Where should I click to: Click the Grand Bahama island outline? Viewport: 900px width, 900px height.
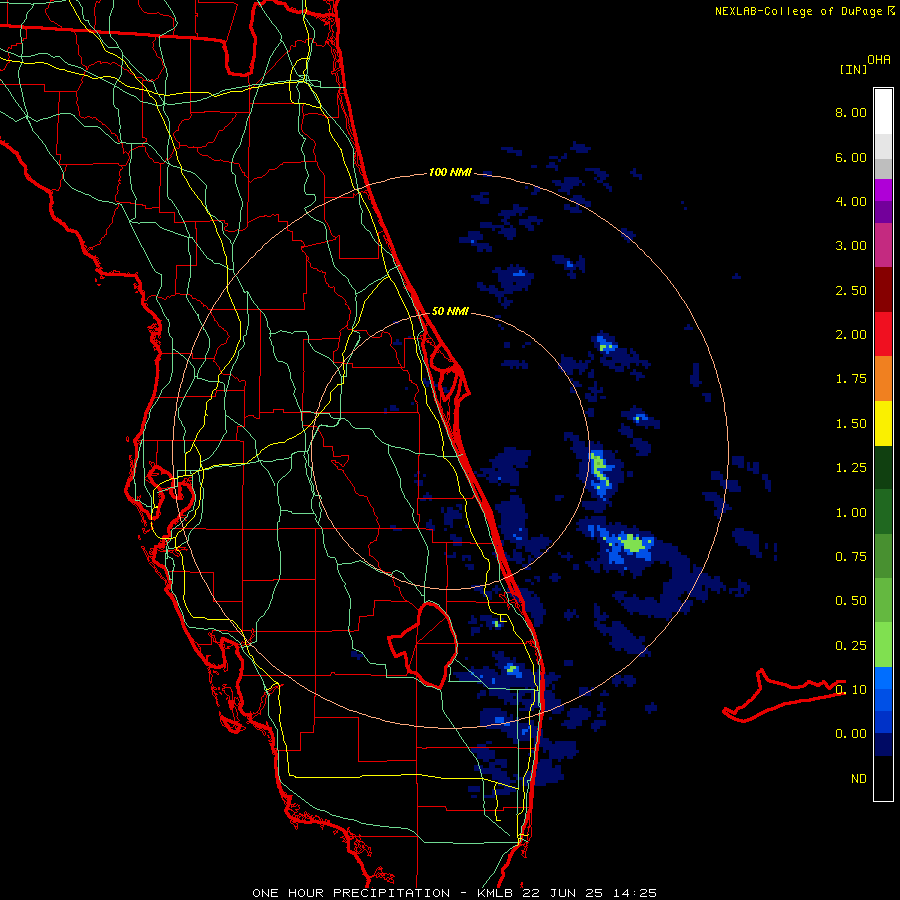point(783,696)
